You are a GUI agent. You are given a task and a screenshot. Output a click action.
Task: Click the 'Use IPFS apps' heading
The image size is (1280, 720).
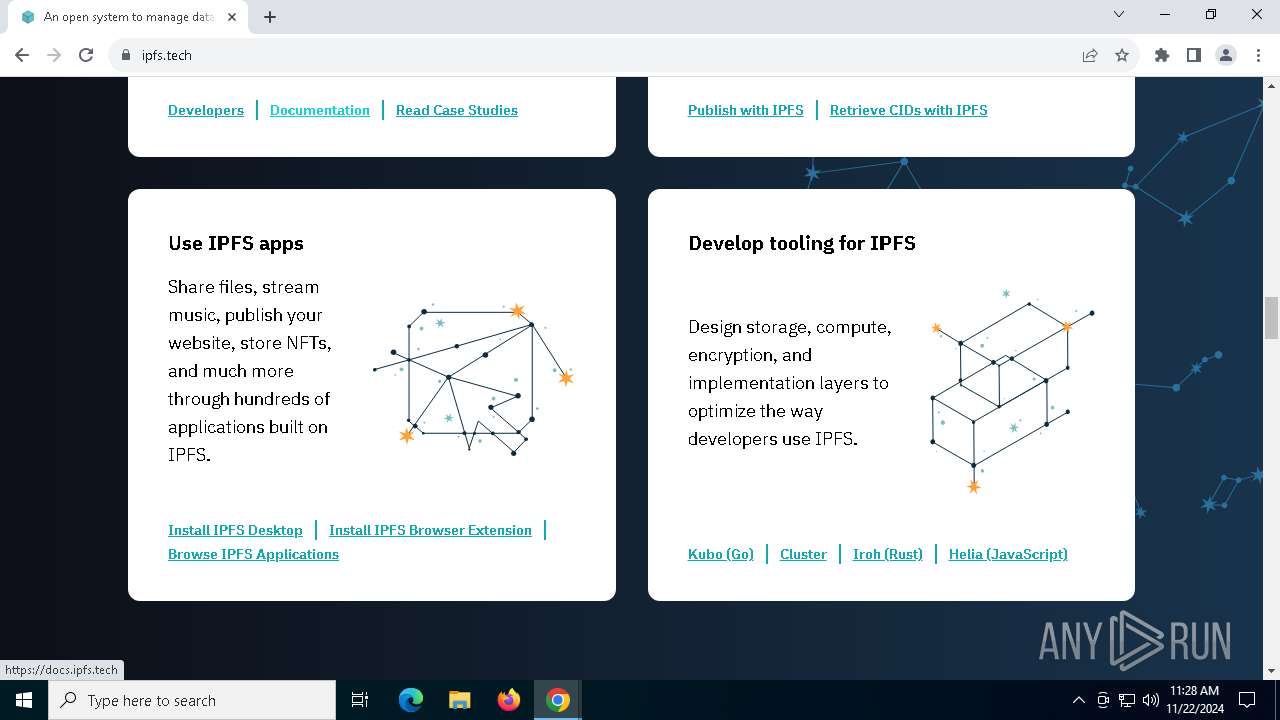click(x=236, y=243)
